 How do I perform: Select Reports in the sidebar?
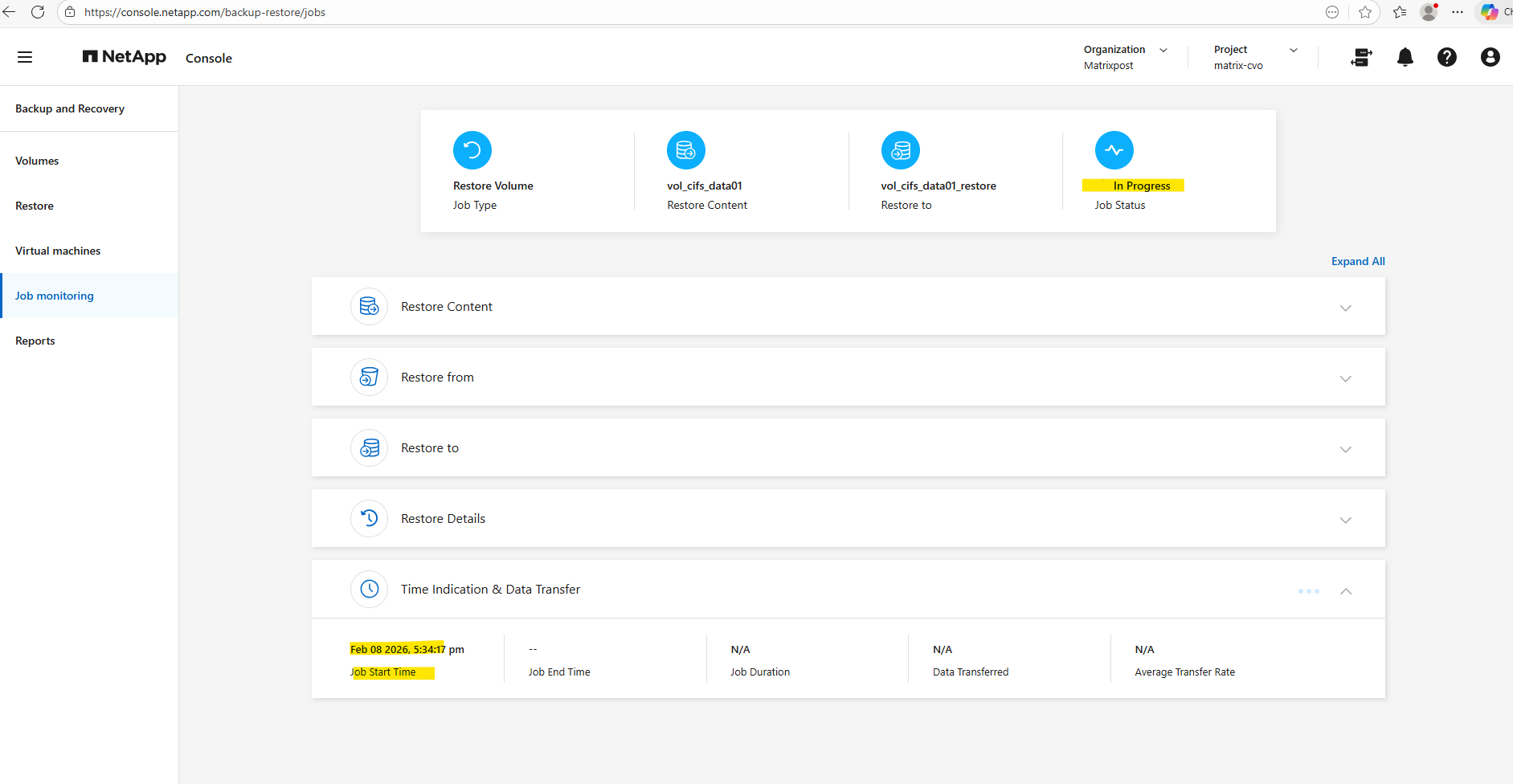click(35, 341)
